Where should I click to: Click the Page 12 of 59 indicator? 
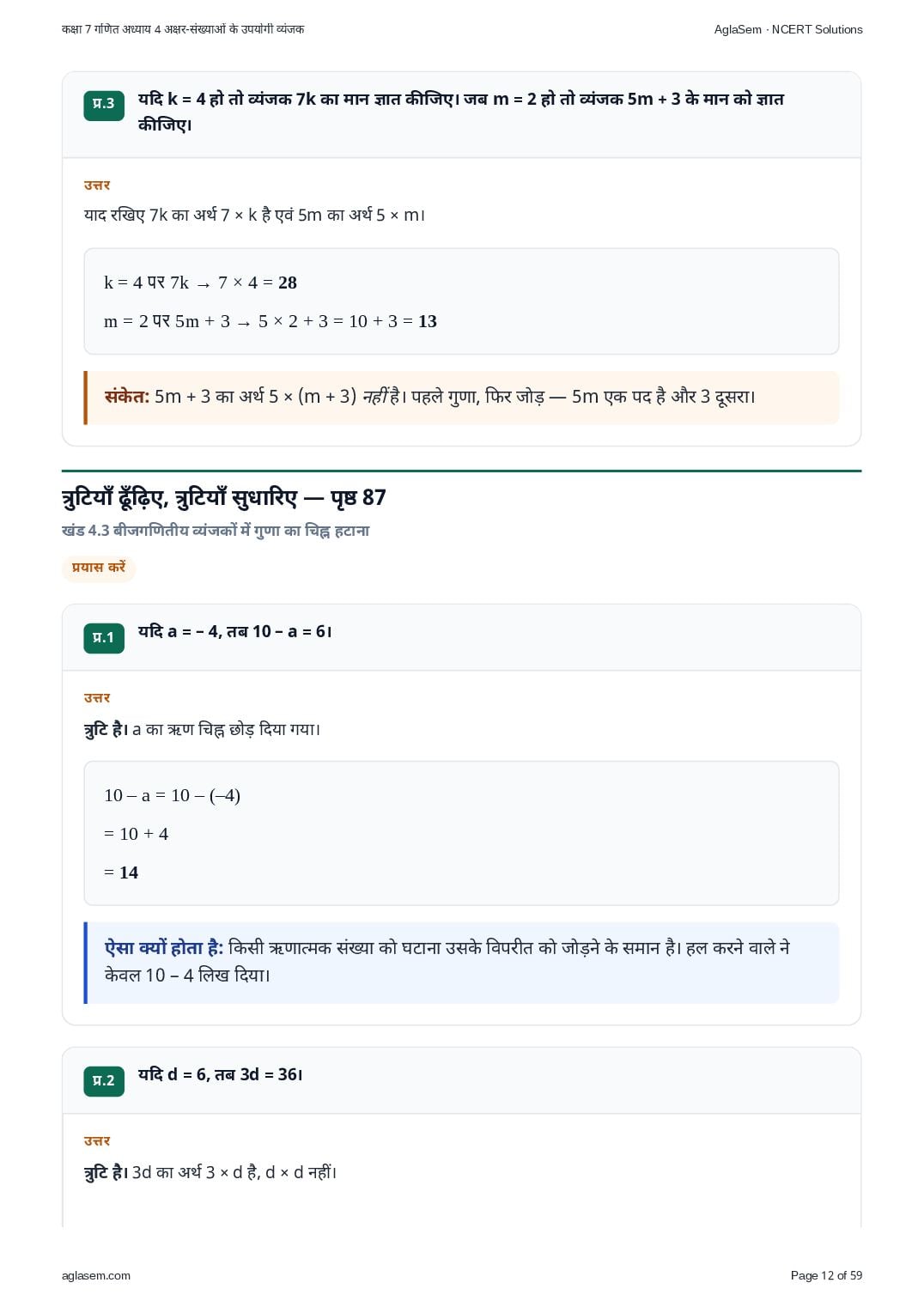point(826,1275)
